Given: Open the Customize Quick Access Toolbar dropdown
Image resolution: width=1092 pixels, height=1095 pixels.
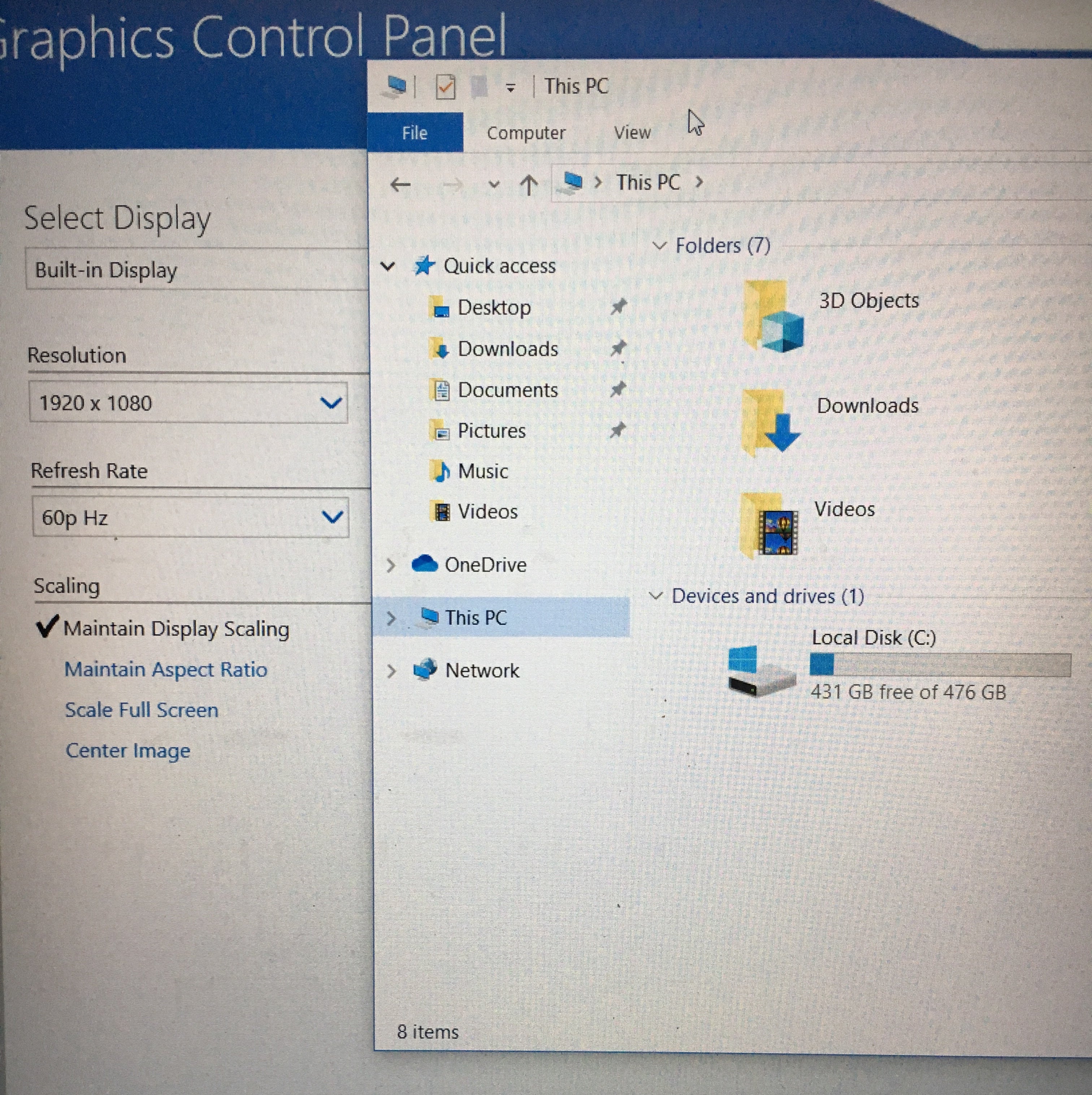Looking at the screenshot, I should pos(511,88).
